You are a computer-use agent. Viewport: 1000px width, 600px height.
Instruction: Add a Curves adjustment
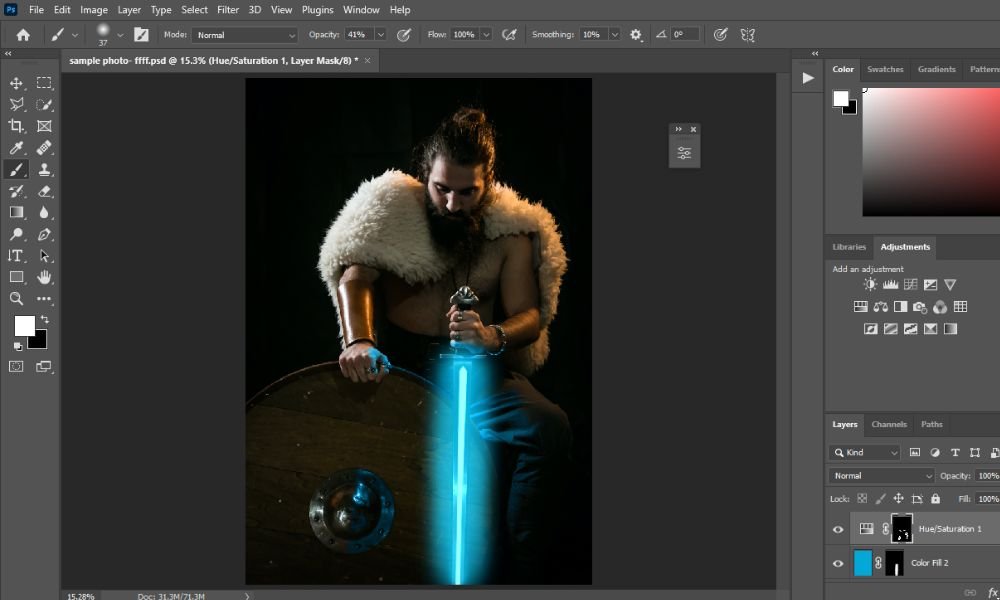(x=911, y=284)
